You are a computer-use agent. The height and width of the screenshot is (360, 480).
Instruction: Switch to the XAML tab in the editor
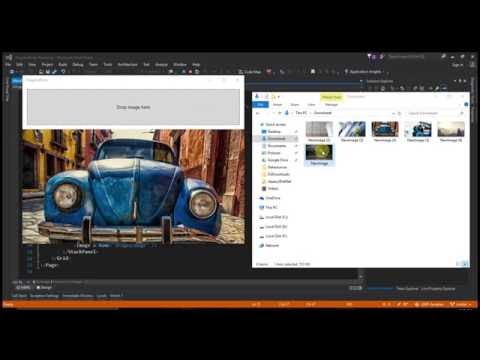pyautogui.click(x=23, y=287)
